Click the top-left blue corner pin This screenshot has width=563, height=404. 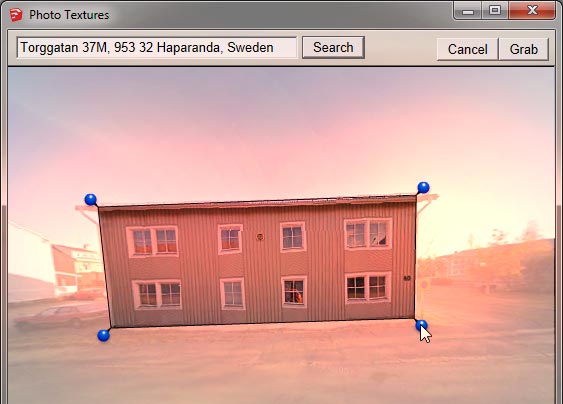tap(90, 199)
